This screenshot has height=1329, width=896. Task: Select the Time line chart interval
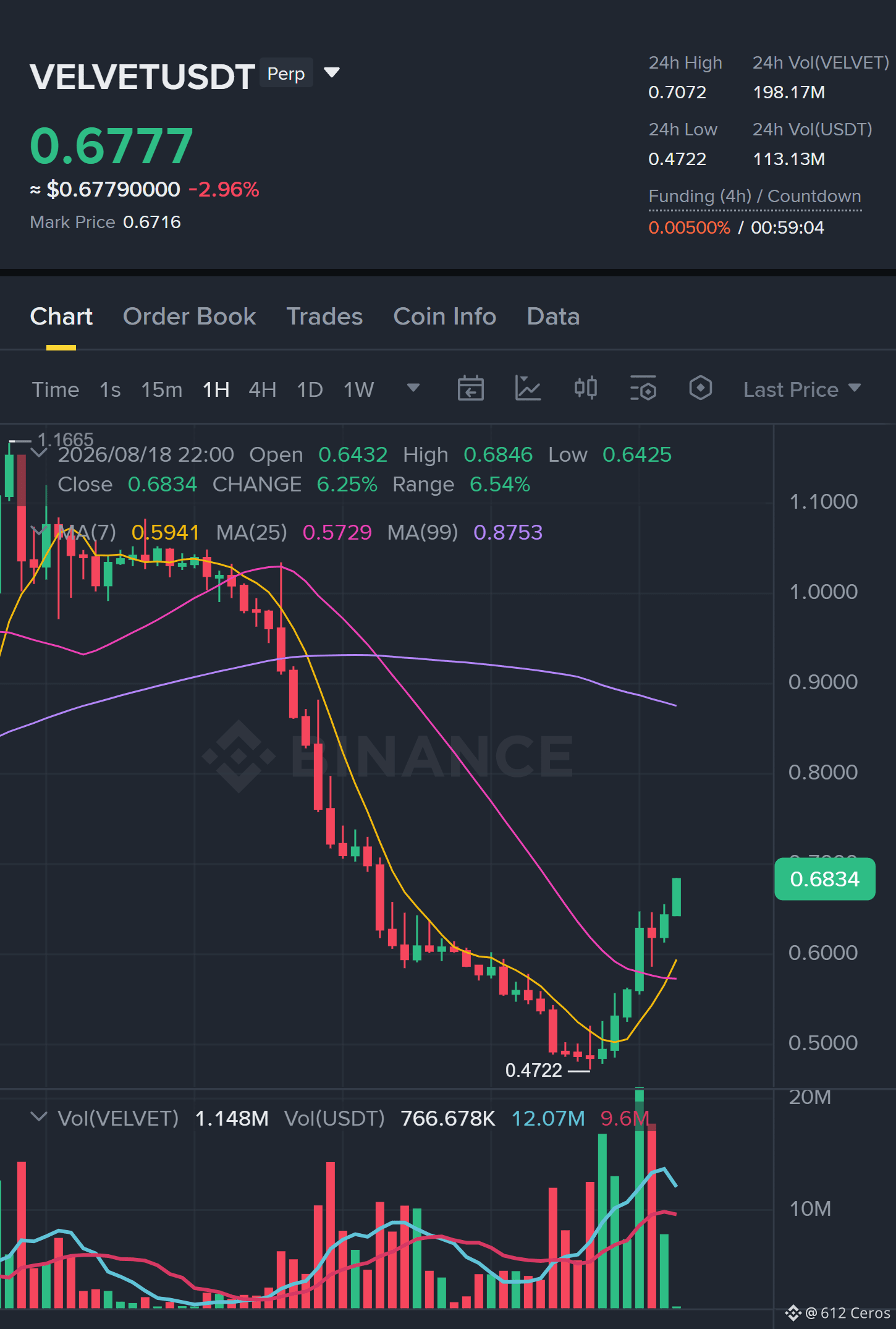tap(56, 389)
